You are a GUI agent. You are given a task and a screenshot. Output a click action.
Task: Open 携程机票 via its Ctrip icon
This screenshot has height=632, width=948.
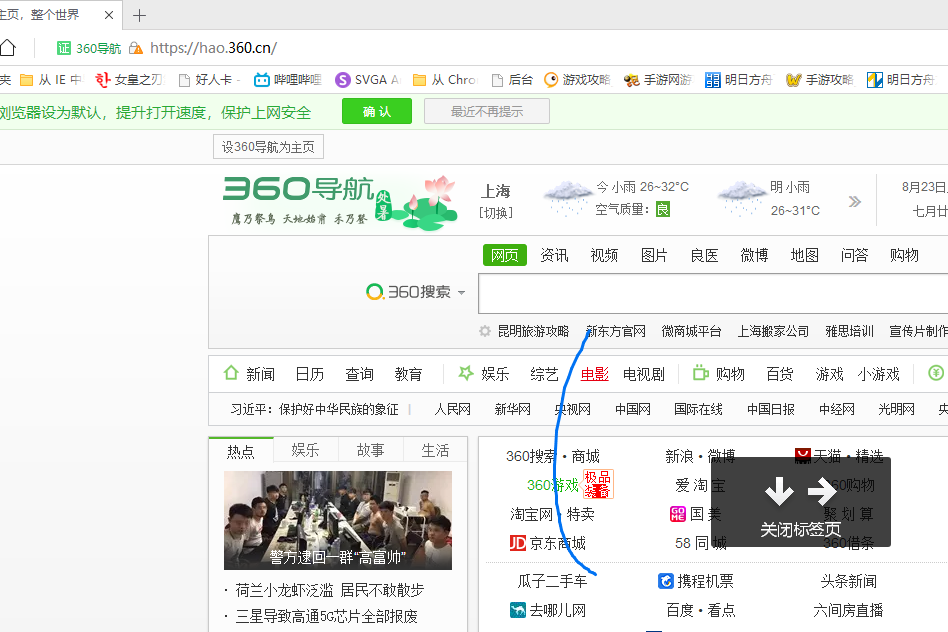coord(665,580)
